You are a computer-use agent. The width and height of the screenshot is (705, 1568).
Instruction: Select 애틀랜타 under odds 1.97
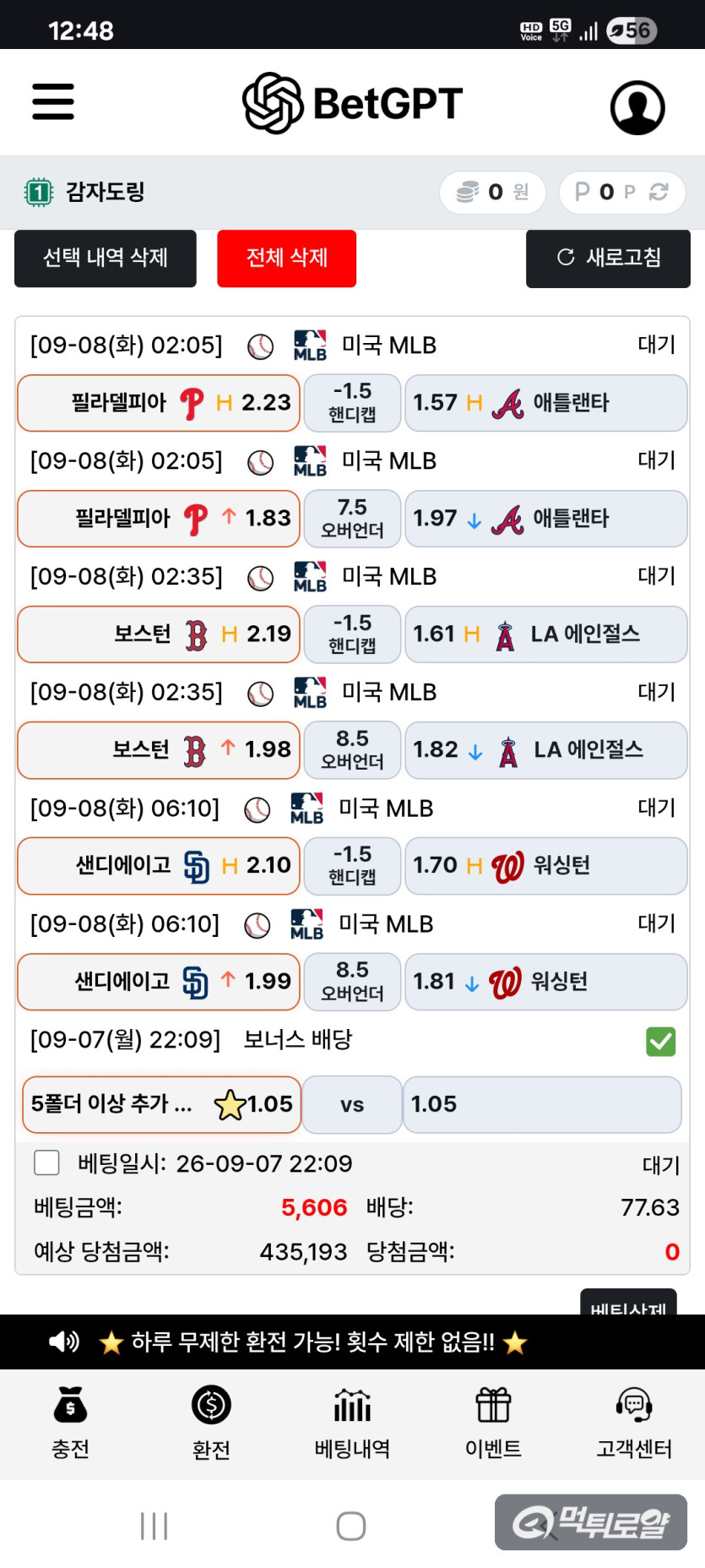click(x=545, y=519)
